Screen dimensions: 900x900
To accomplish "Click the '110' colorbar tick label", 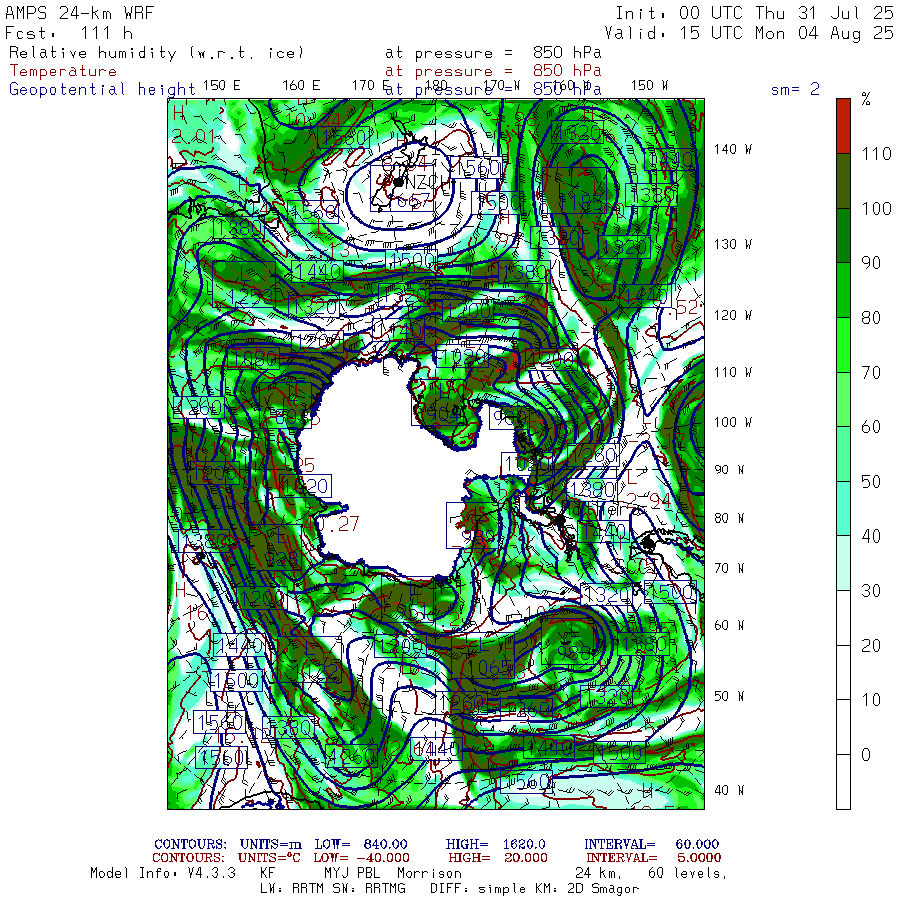I will (x=876, y=153).
